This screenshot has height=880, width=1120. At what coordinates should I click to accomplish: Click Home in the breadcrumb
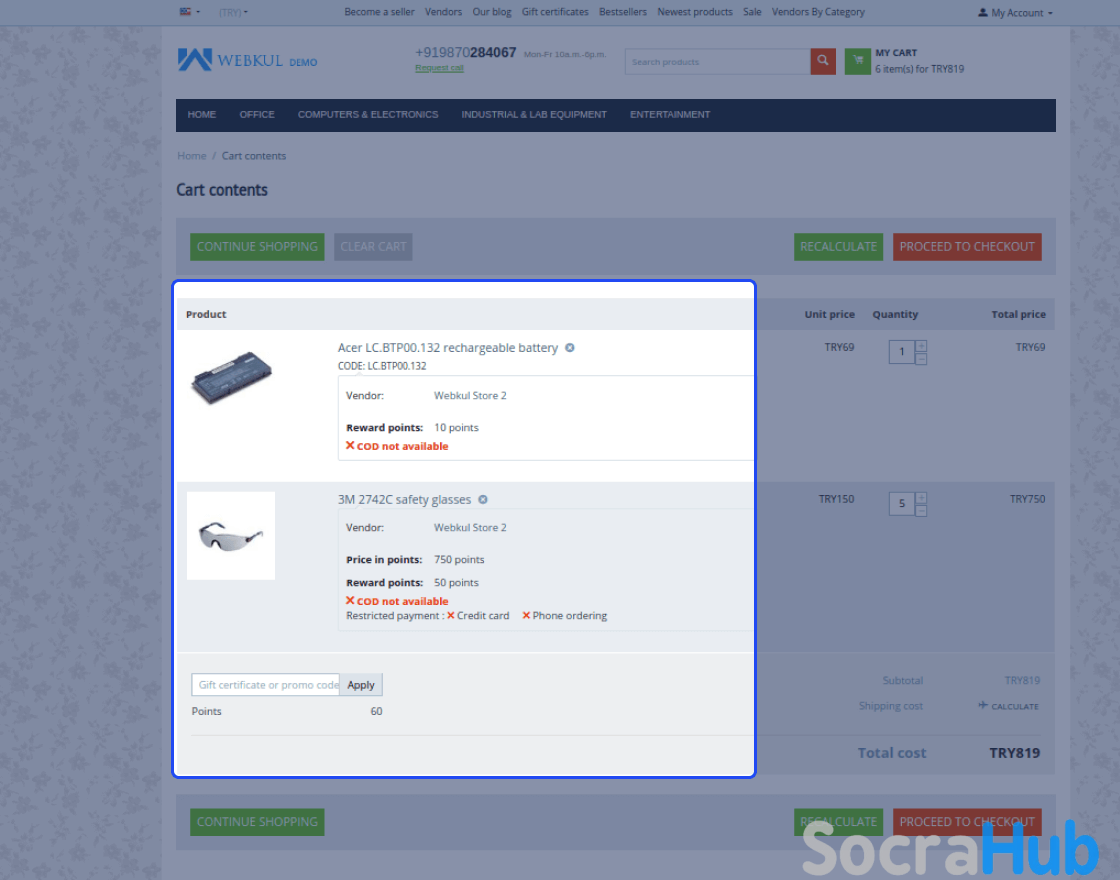coord(191,156)
